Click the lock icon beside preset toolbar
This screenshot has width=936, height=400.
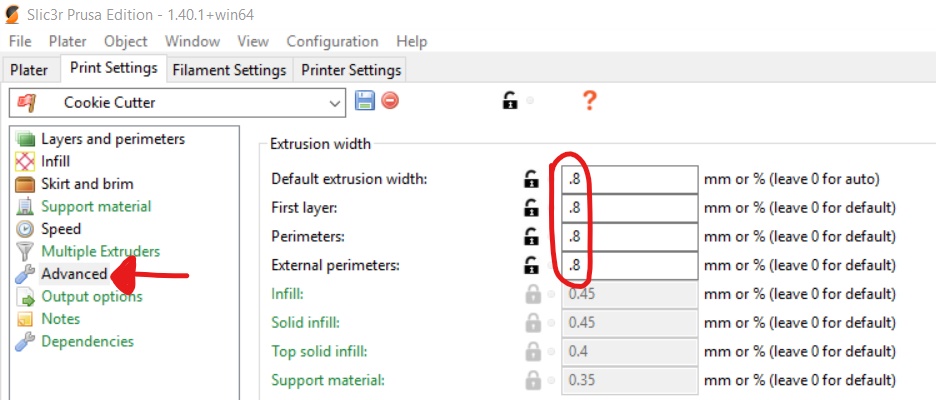click(510, 101)
